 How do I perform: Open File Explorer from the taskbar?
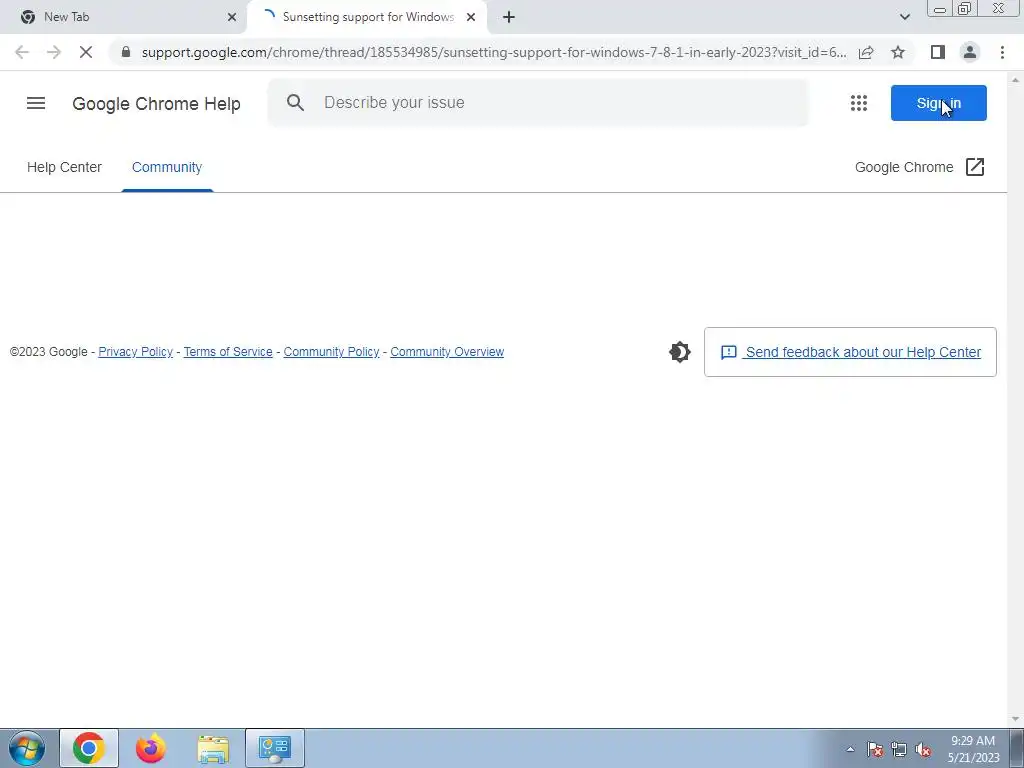click(213, 748)
